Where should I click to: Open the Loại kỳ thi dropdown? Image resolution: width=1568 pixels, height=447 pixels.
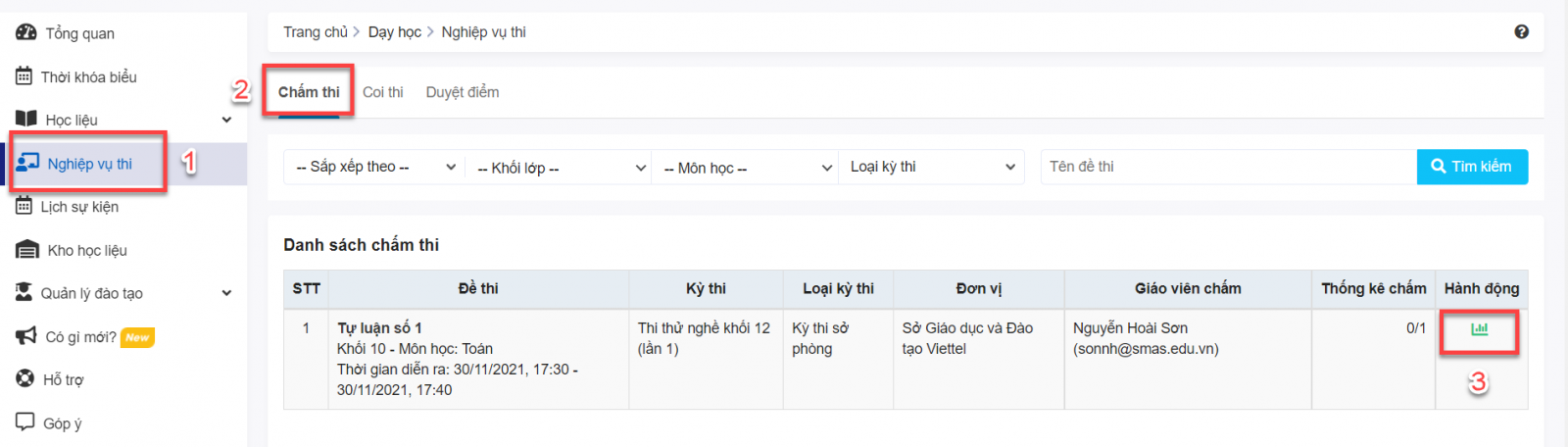[931, 168]
